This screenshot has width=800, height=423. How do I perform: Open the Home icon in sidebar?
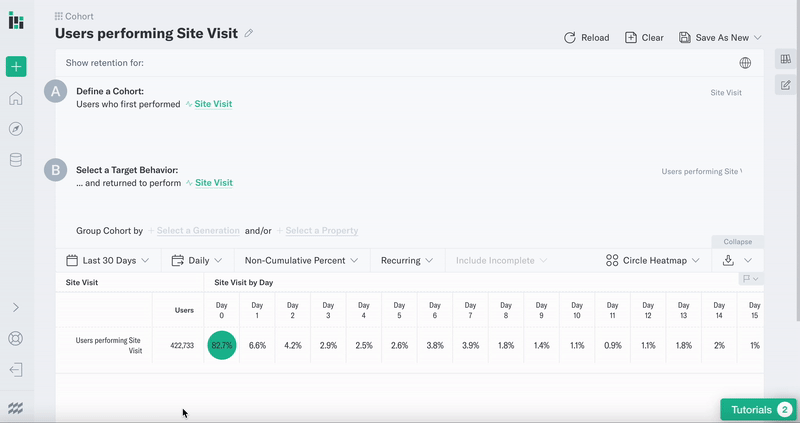pos(16,98)
